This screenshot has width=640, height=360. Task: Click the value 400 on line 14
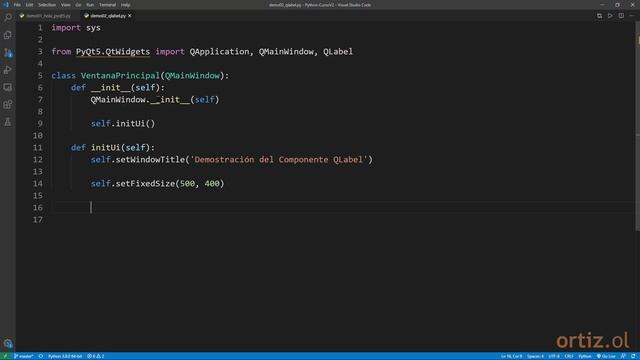212,184
